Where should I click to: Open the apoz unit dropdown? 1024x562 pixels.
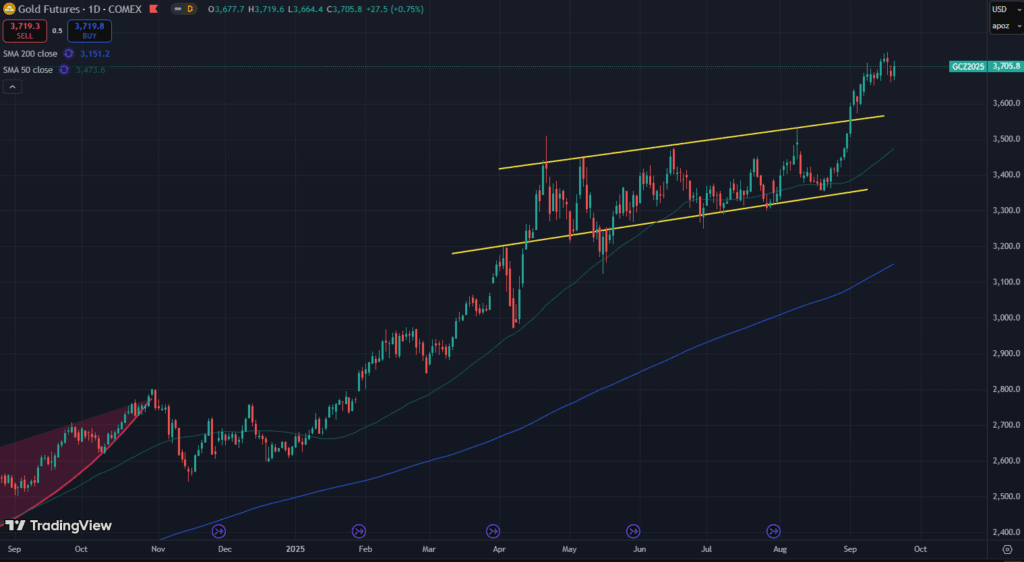1001,27
